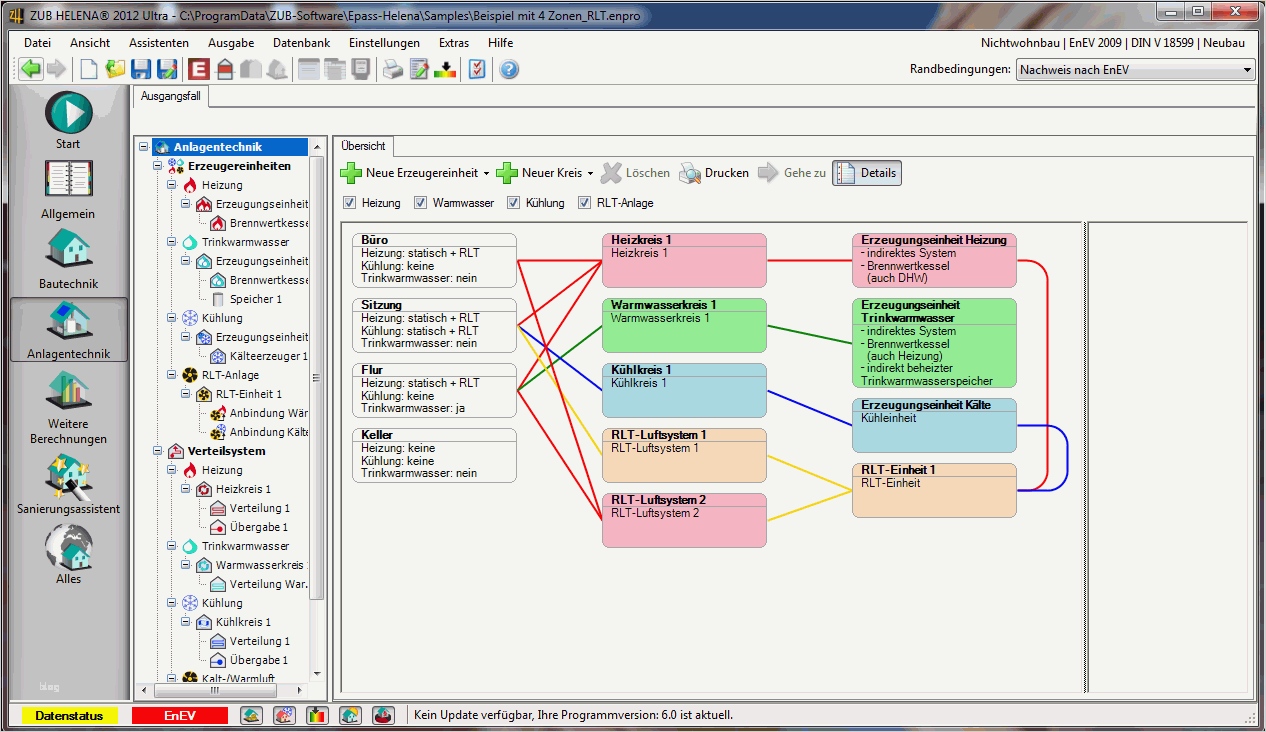Collapse the RLT-Einheit 1 node in the tree
Image resolution: width=1266 pixels, height=732 pixels.
(186, 394)
